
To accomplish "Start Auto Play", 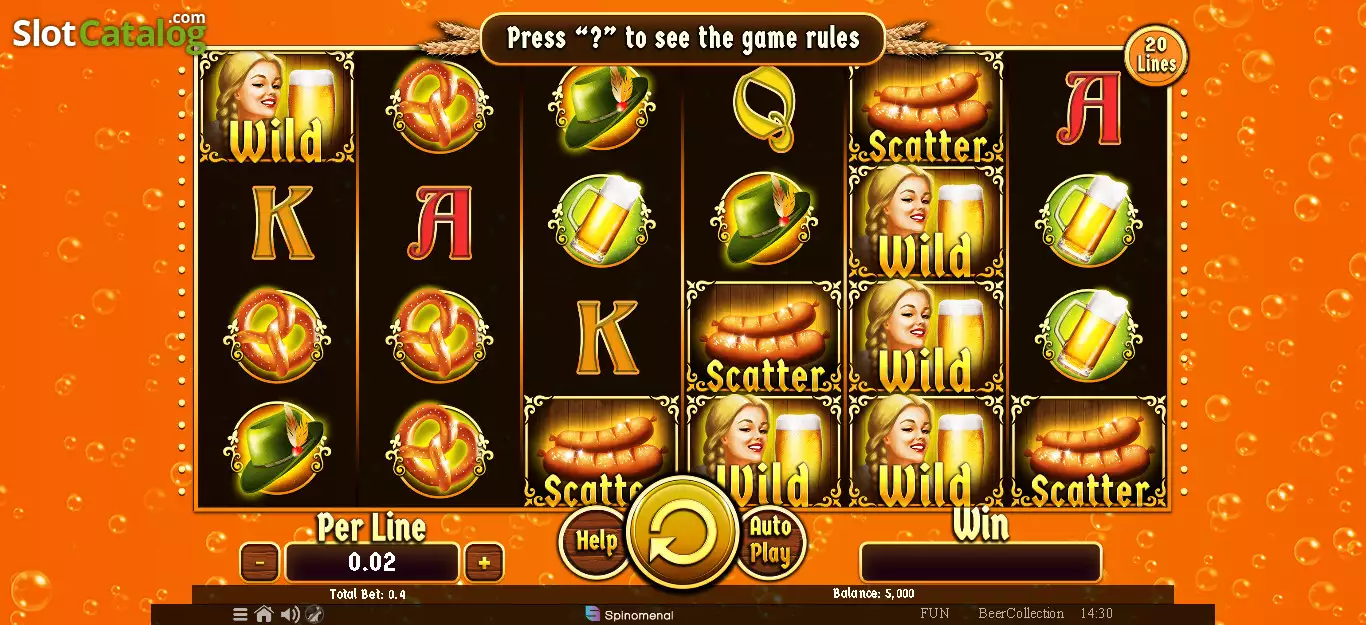I will click(770, 541).
